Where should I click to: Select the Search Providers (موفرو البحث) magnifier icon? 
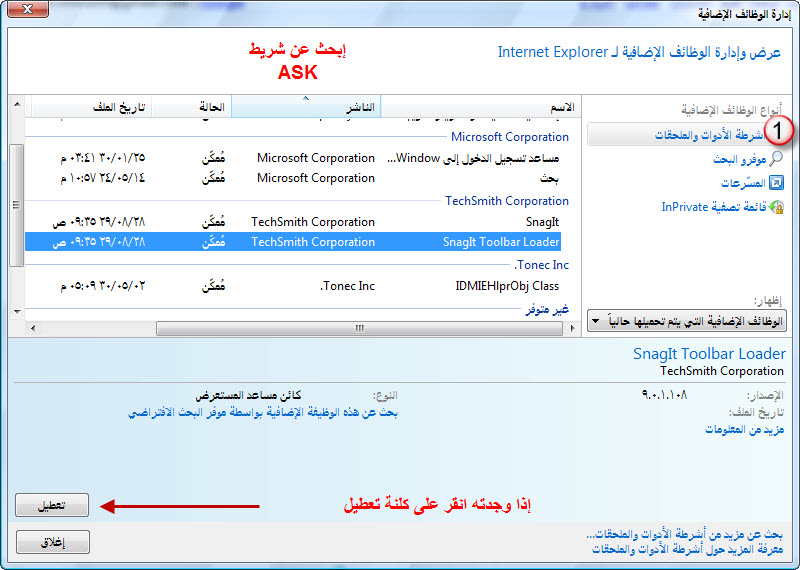pyautogui.click(x=776, y=159)
